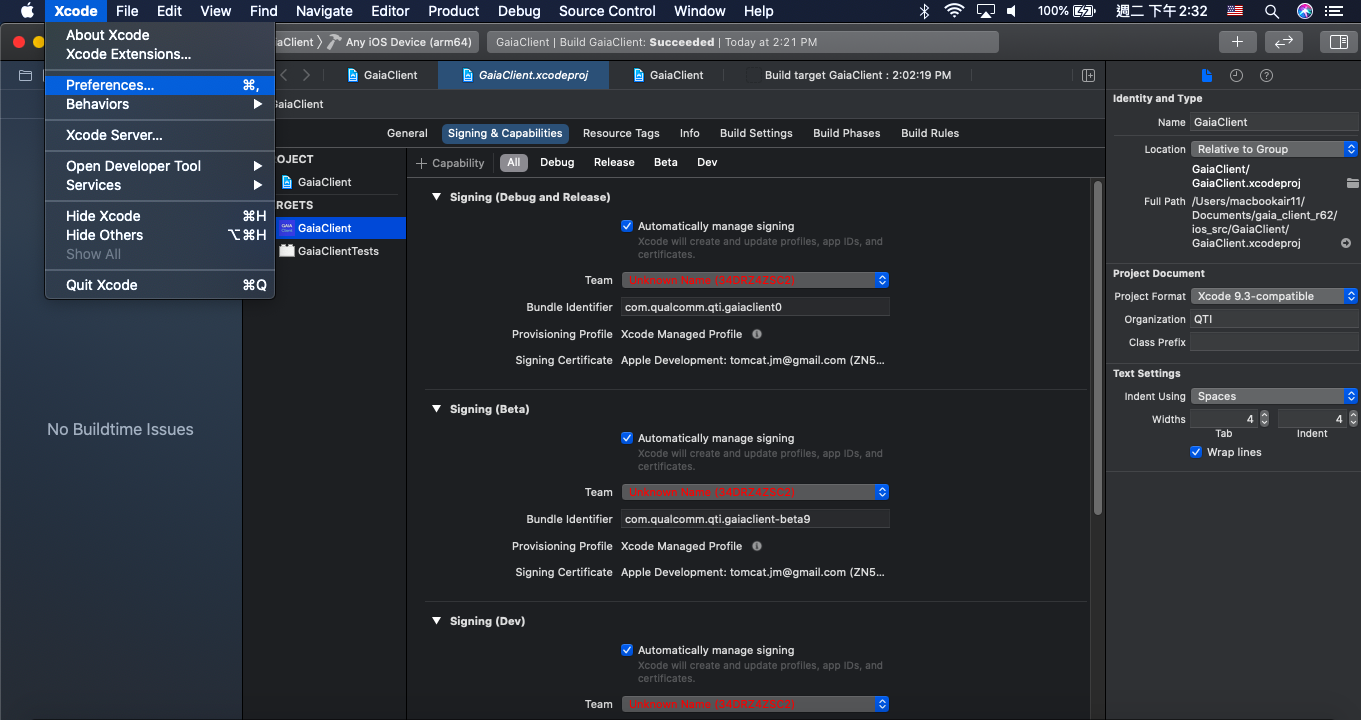This screenshot has width=1361, height=720.
Task: Open Team dropdown in Signing (Beta)
Action: click(755, 492)
